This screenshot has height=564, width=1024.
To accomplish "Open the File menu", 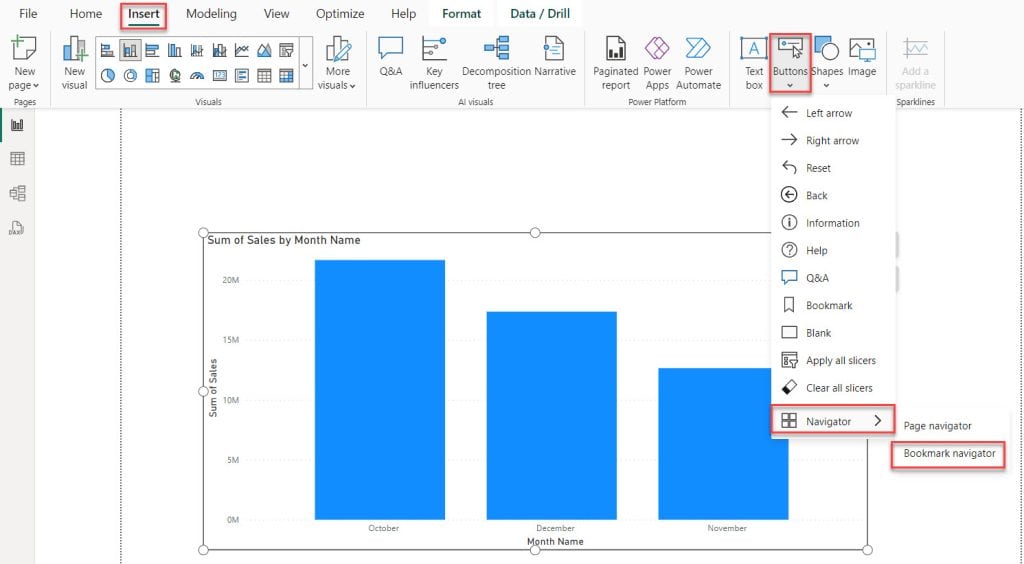I will (x=28, y=14).
